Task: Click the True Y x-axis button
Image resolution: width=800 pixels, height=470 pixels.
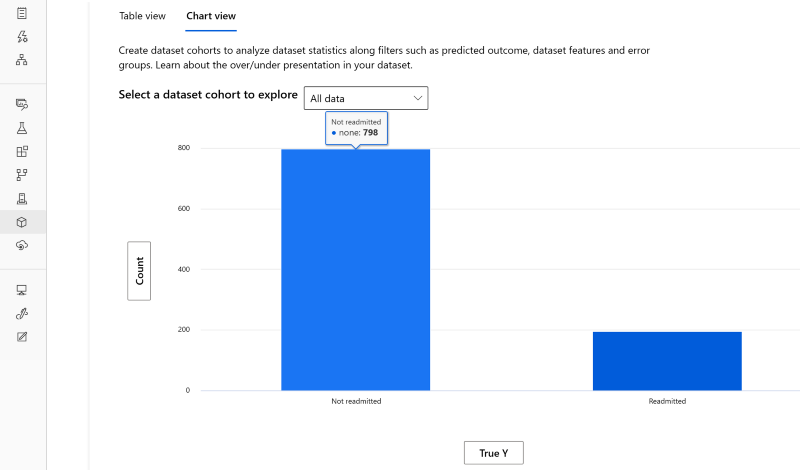Action: [493, 453]
